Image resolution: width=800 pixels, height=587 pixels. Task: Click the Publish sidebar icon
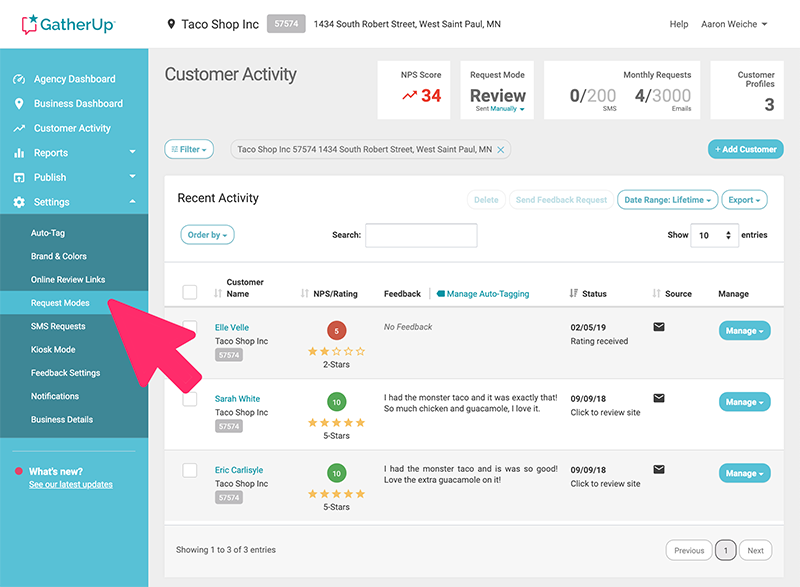19,177
